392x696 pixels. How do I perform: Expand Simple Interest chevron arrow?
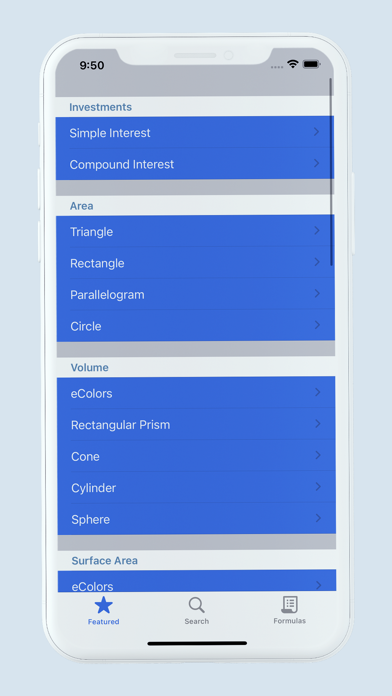(316, 131)
